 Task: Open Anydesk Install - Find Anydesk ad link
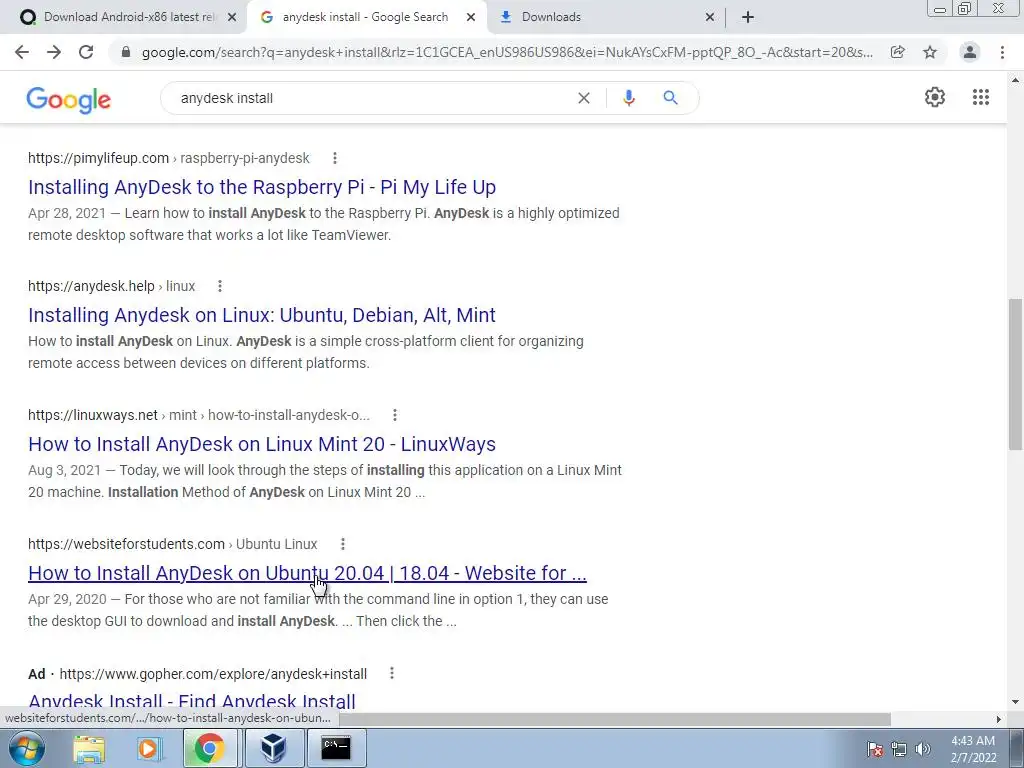pos(192,701)
